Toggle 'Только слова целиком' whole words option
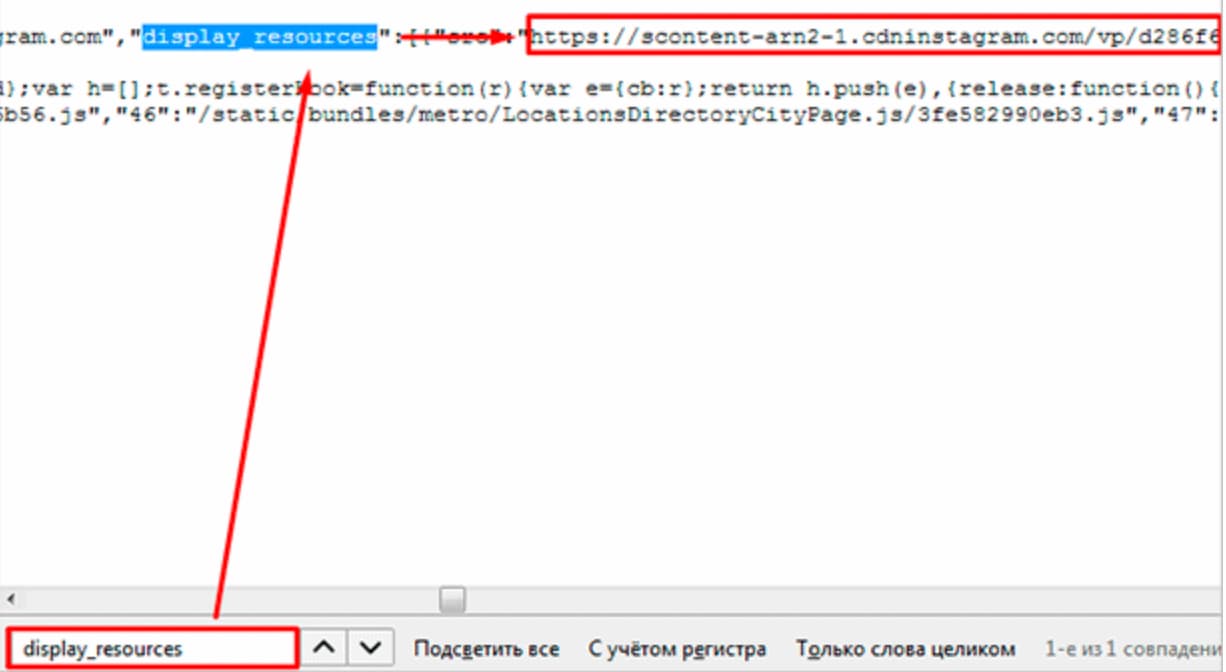The image size is (1226, 672). click(x=905, y=649)
